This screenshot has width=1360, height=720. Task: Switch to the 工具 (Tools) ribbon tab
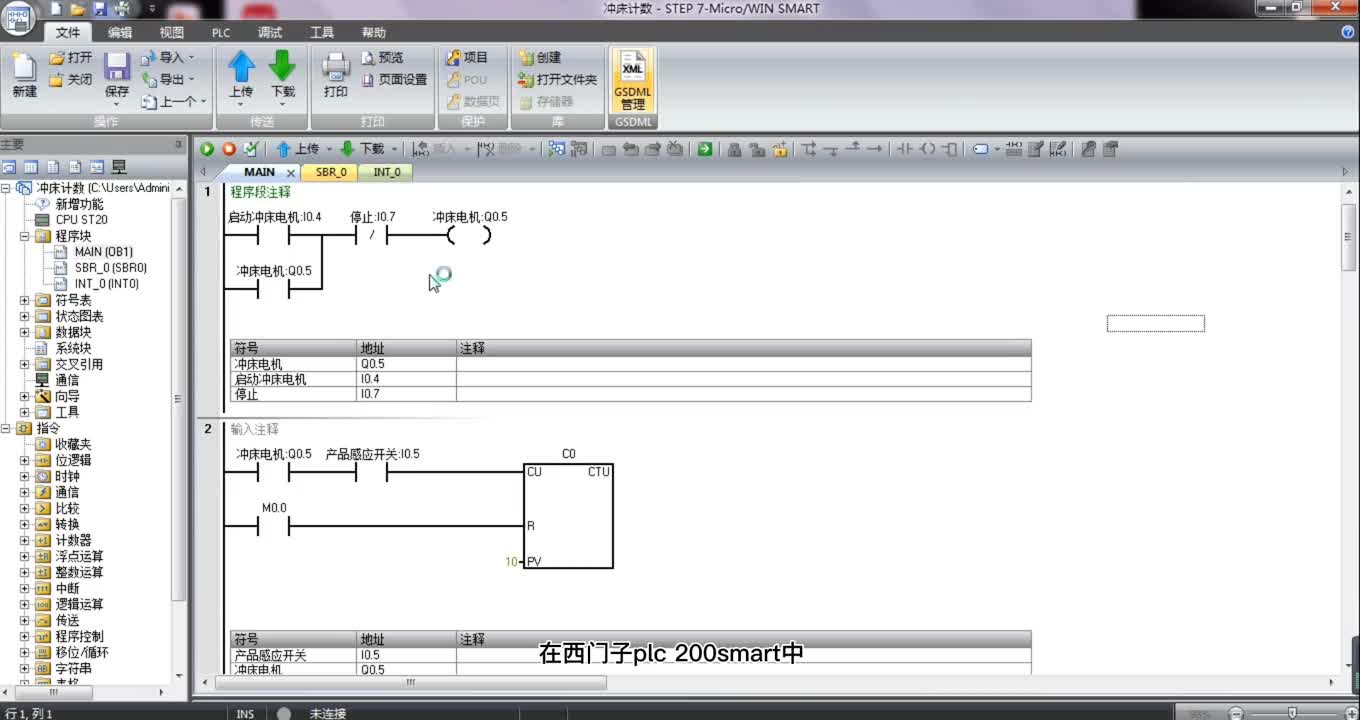pyautogui.click(x=322, y=33)
